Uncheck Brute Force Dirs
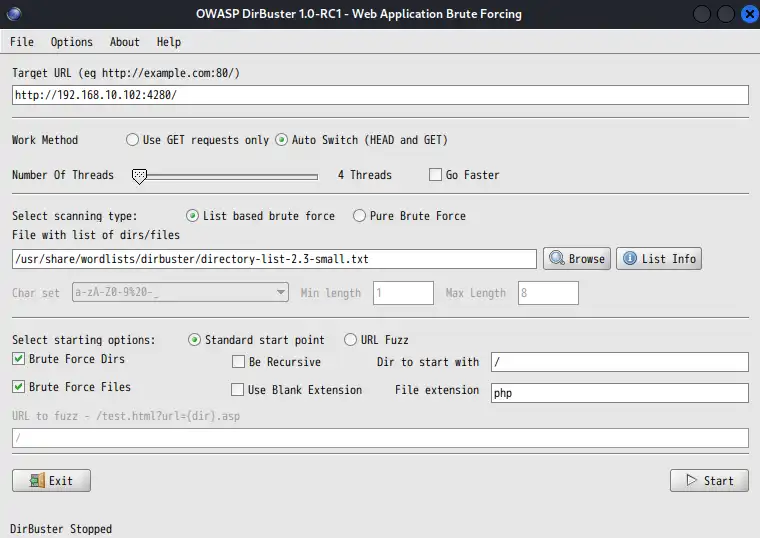The height and width of the screenshot is (538, 760). [19, 359]
